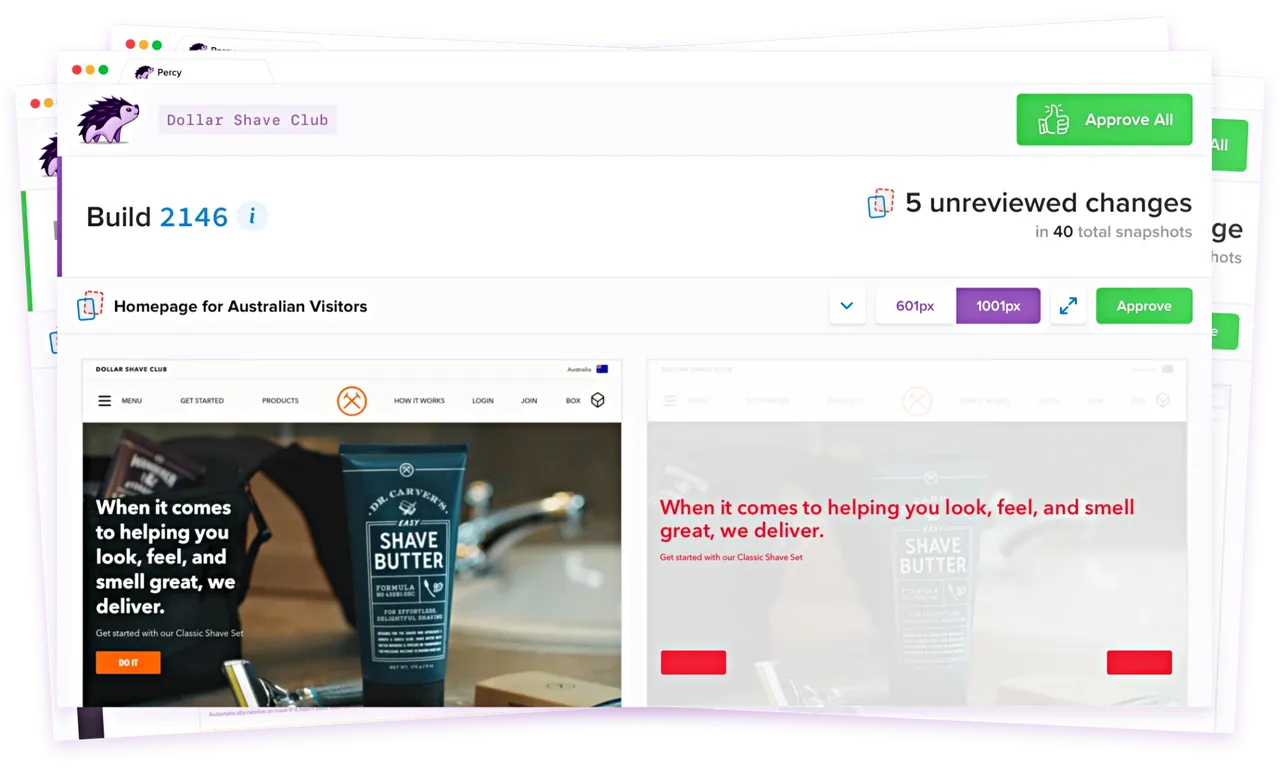Expand the snapshot chevron dropdown
This screenshot has width=1280, height=772.
point(847,306)
